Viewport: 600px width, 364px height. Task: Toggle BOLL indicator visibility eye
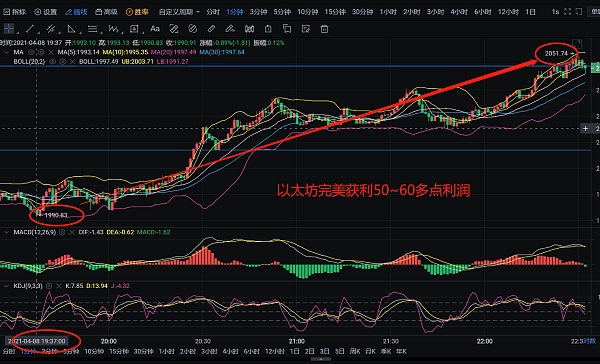pyautogui.click(x=53, y=61)
